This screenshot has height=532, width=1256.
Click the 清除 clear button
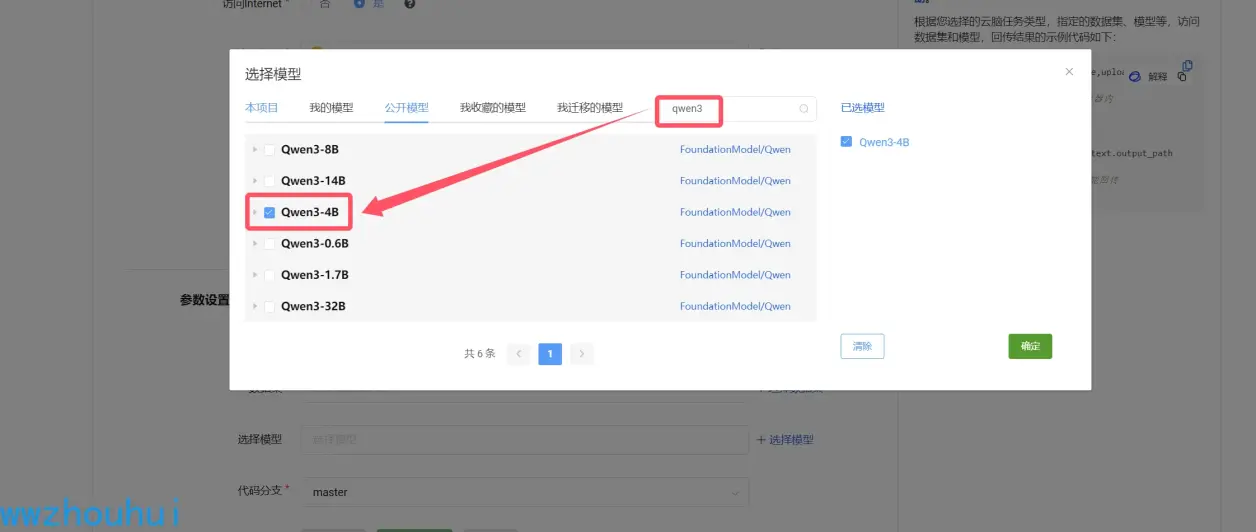tap(862, 346)
